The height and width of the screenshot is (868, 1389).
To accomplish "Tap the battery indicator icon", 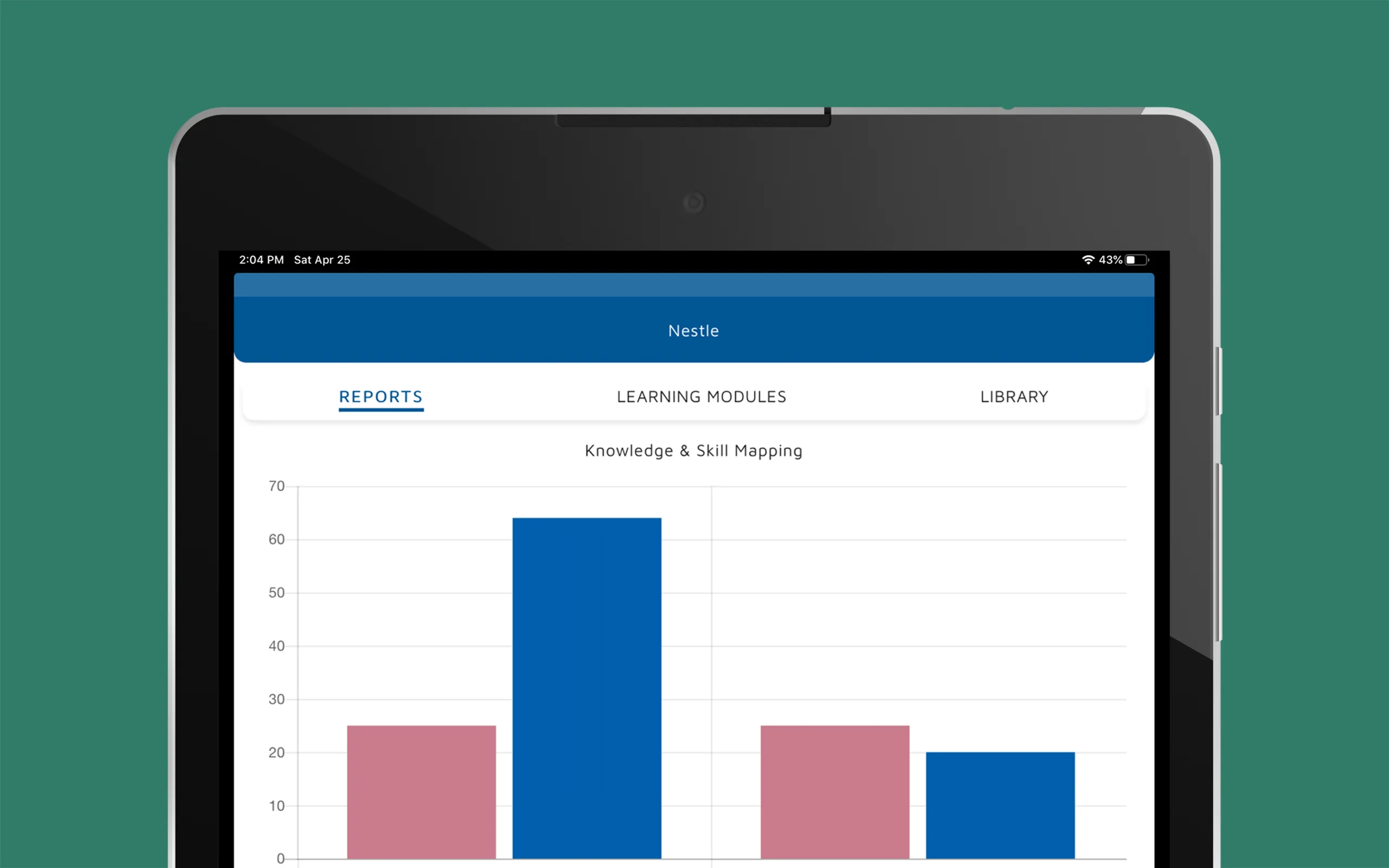I will (x=1137, y=260).
